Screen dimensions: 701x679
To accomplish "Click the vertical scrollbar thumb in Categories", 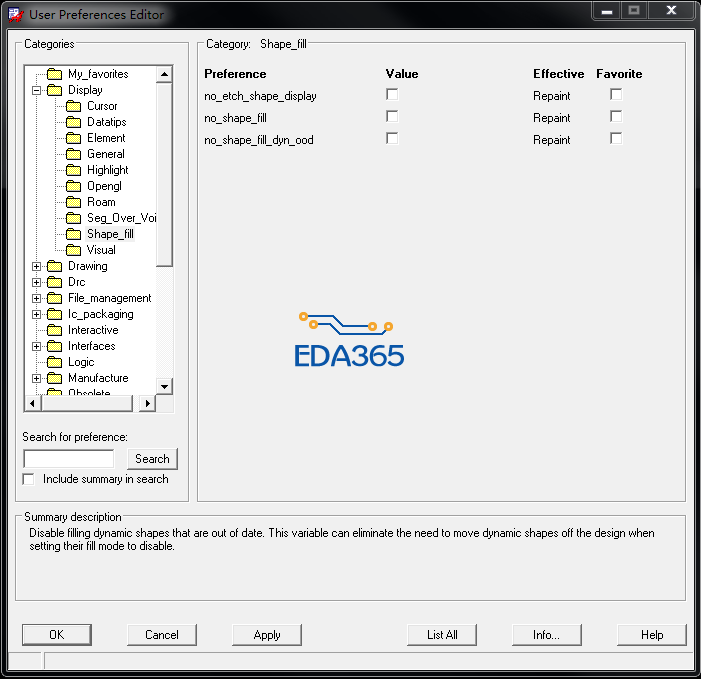I will click(x=165, y=174).
